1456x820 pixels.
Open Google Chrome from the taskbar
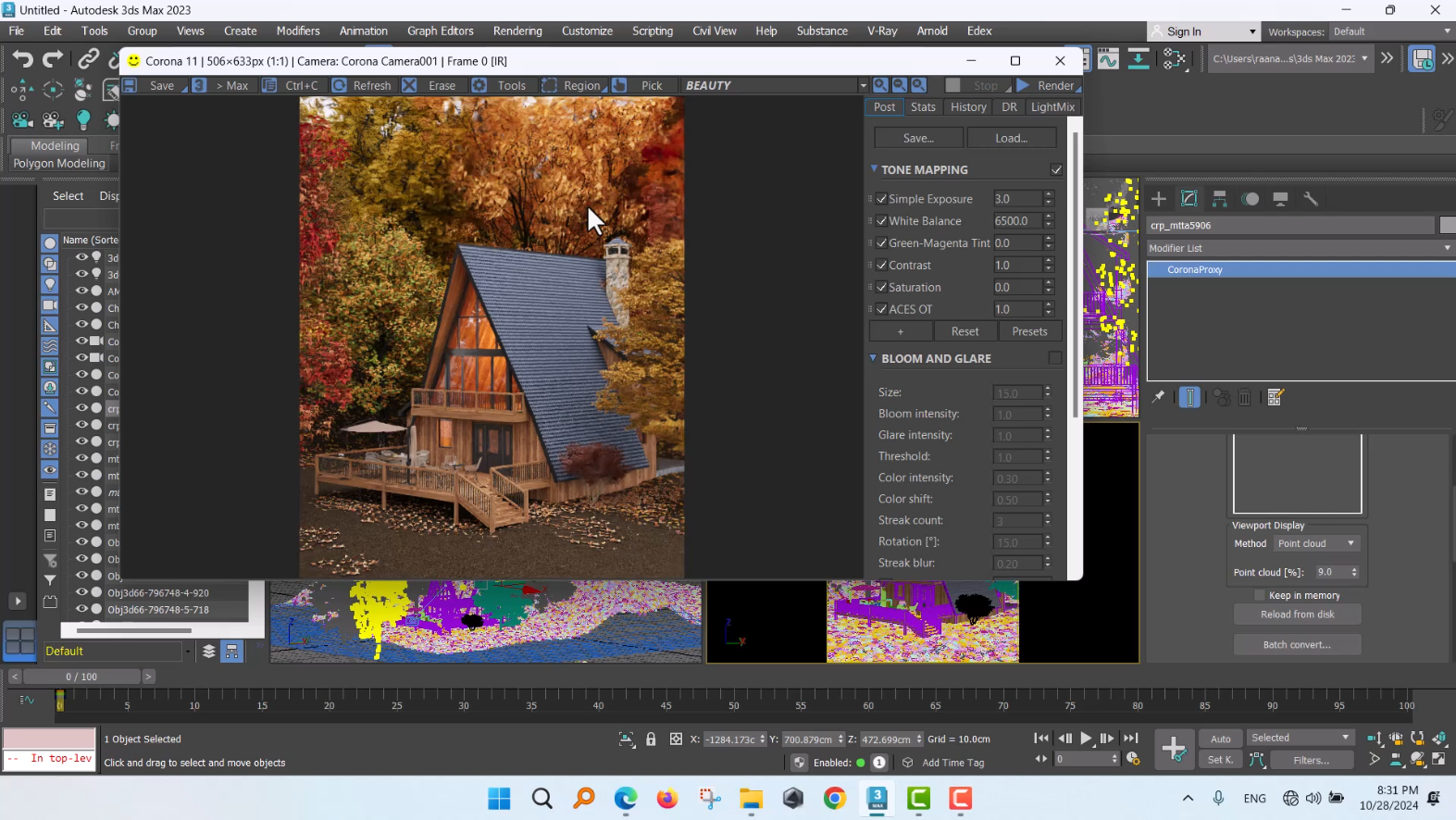click(x=834, y=799)
